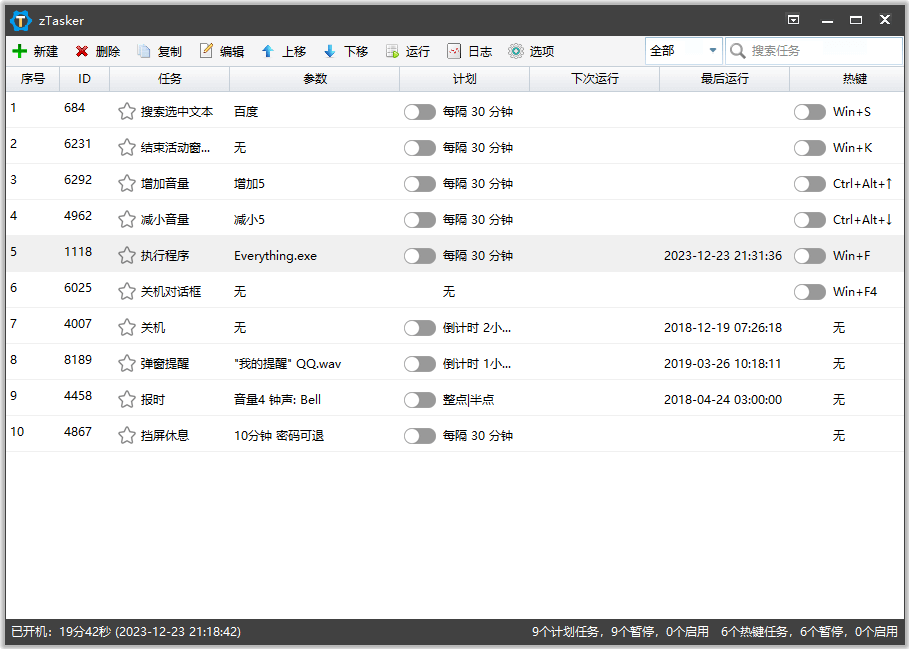909x649 pixels.
Task: Enable the Win+S hotkey toggle
Action: 809,112
